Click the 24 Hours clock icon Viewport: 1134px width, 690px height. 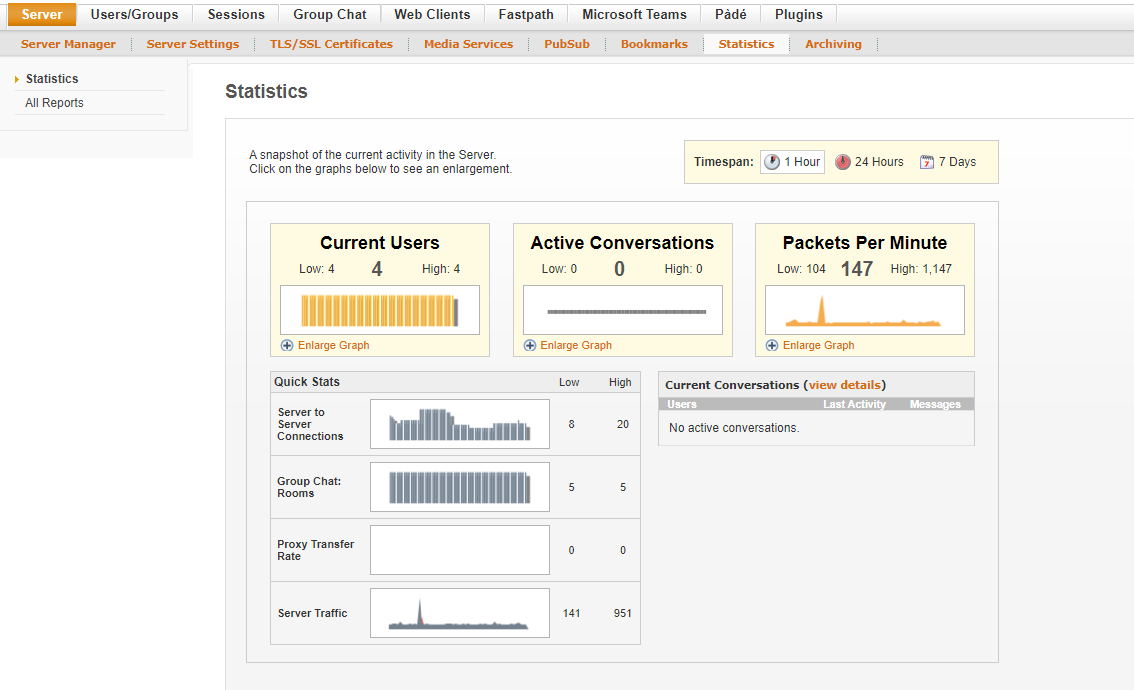[844, 161]
